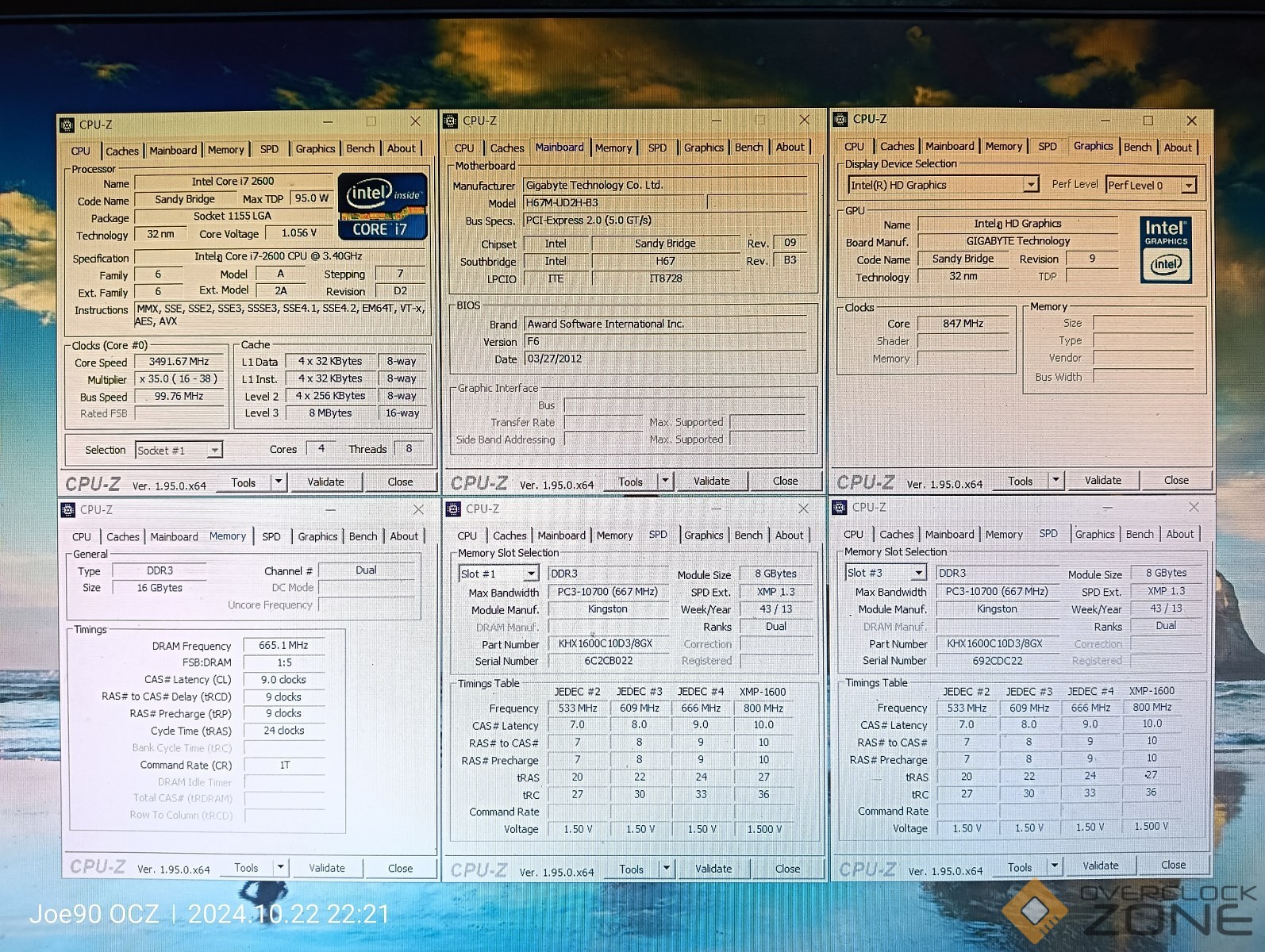The image size is (1265, 952).
Task: Expand the Tools arrow in the Slot #1 SPD window
Action: 666,868
